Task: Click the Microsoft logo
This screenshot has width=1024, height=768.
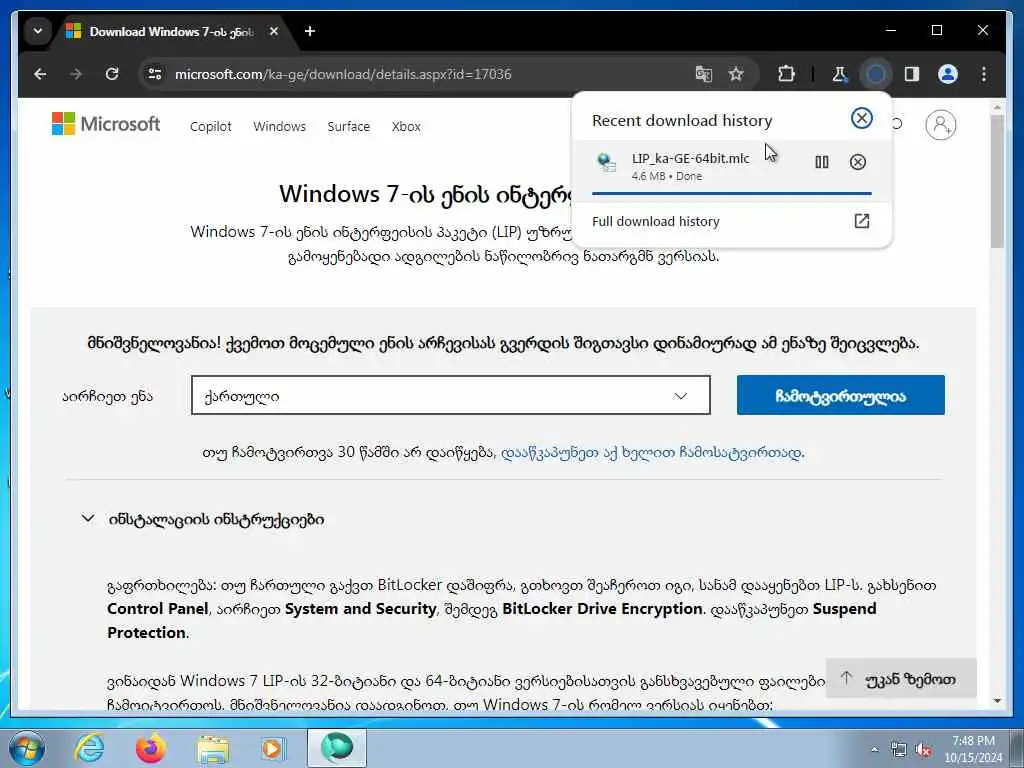Action: pos(106,123)
